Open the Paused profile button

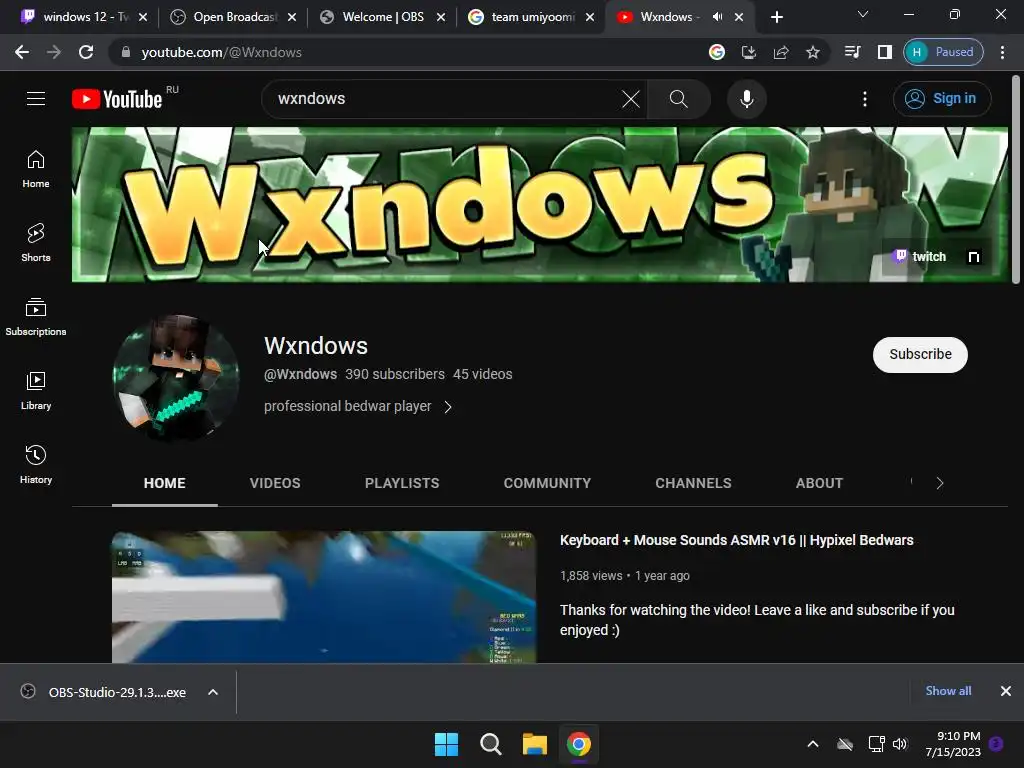(x=943, y=52)
